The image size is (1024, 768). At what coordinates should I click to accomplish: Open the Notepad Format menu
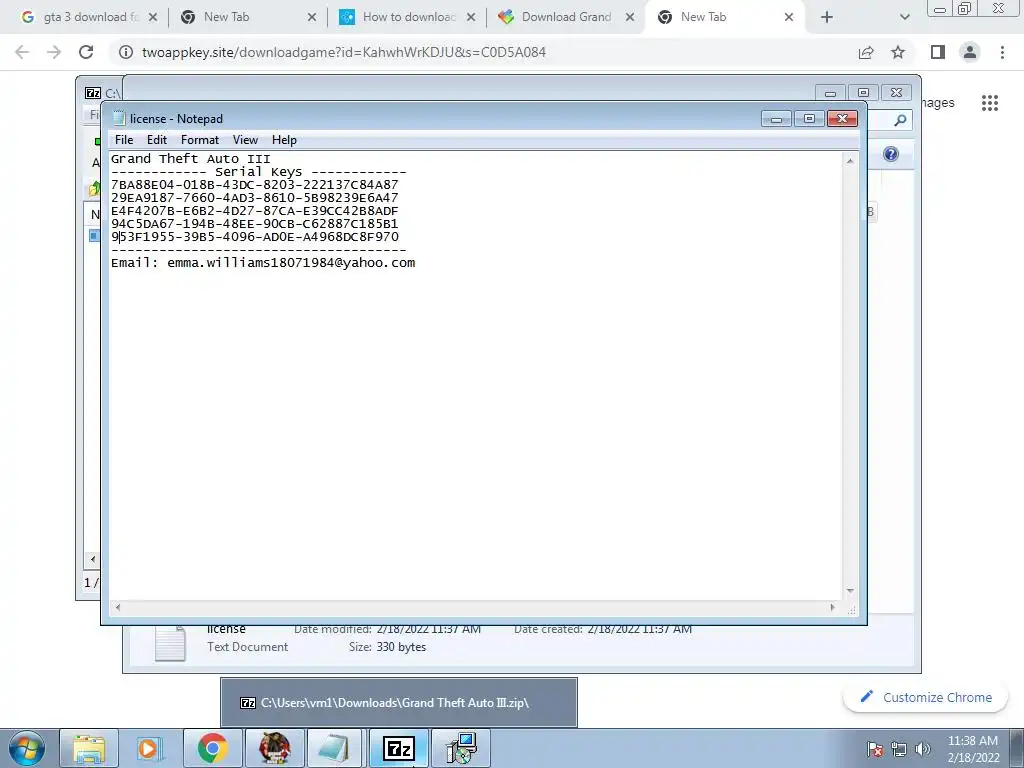pyautogui.click(x=200, y=140)
